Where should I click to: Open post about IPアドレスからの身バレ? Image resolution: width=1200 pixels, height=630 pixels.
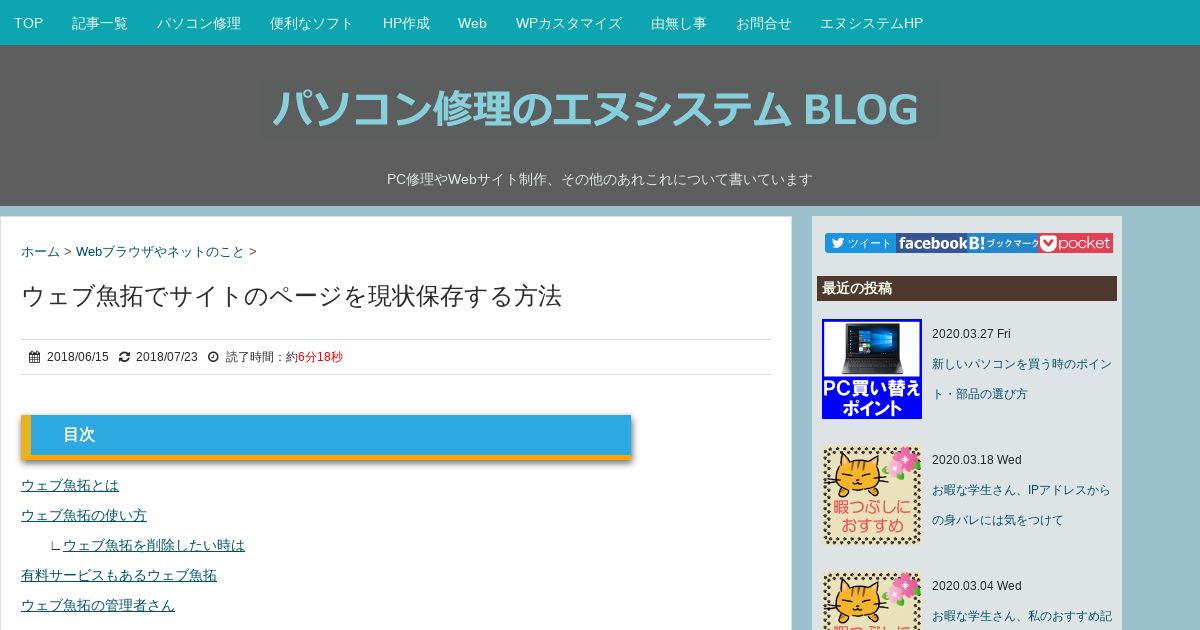click(1021, 505)
